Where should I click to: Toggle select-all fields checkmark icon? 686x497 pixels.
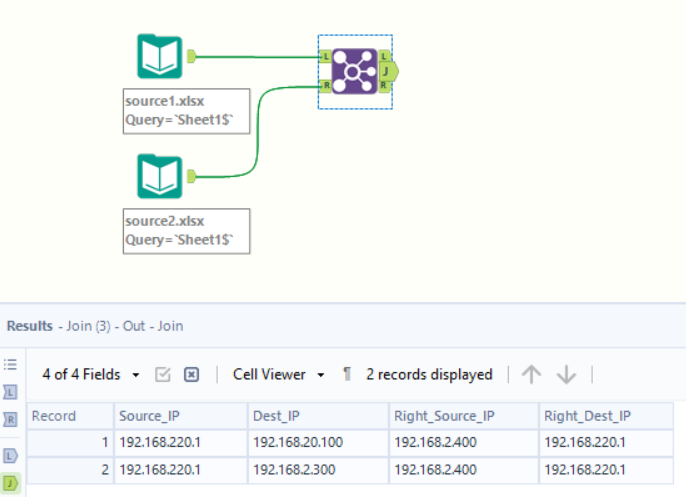click(163, 375)
